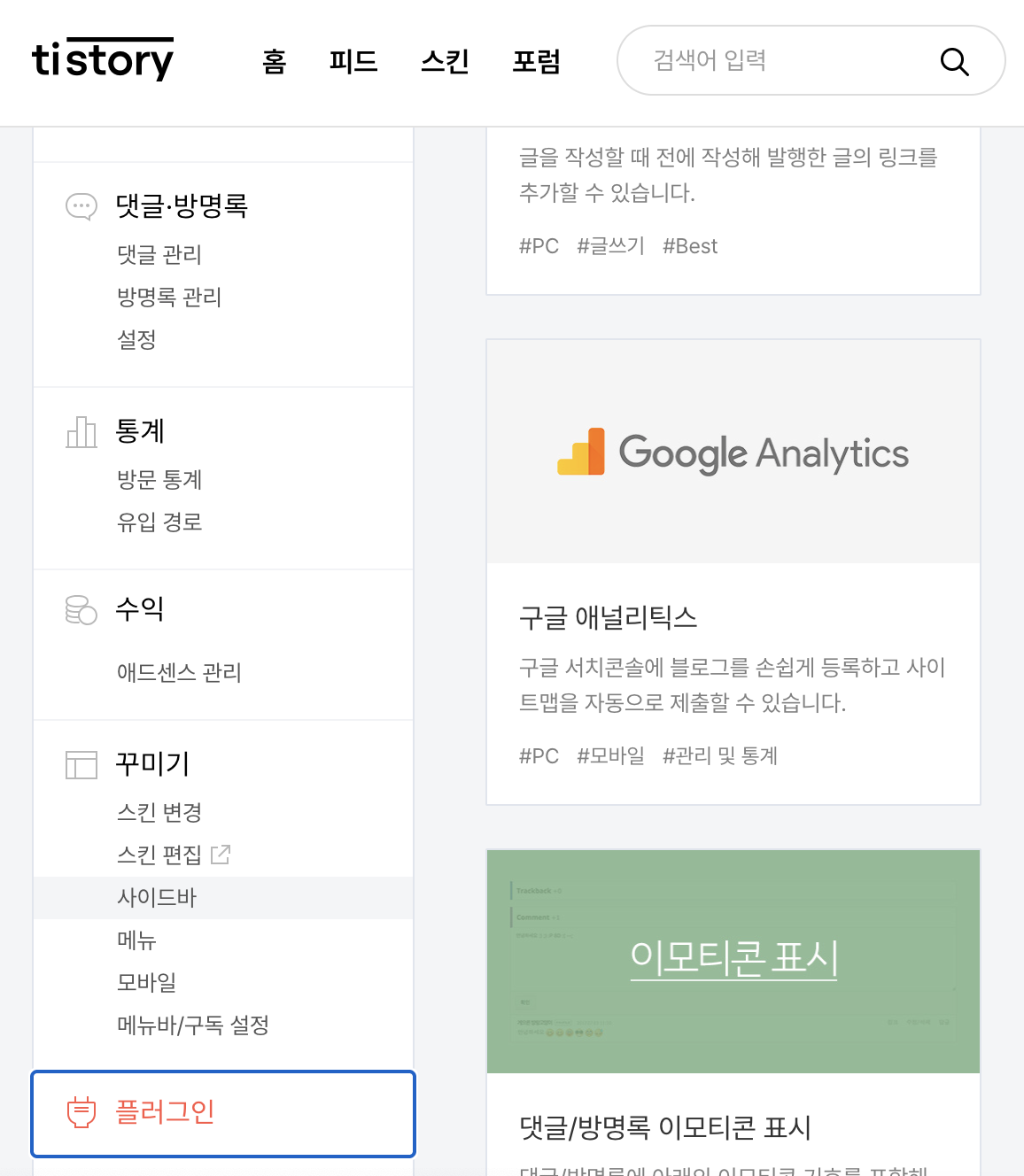This screenshot has width=1024, height=1176.
Task: Select 메뉴 under 꾸미기
Action: coord(136,940)
